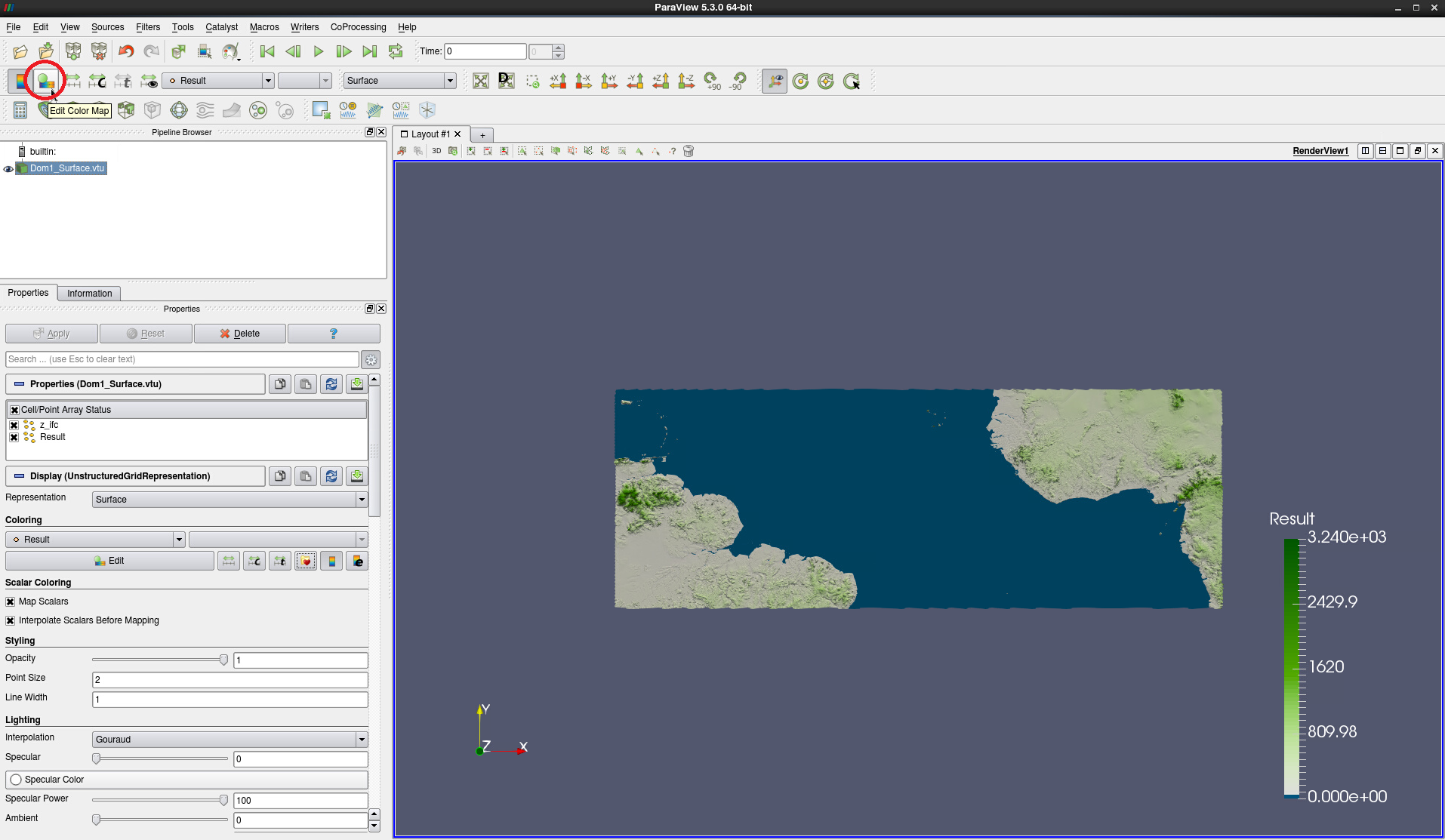Uncheck the Cell/Point Array Status checkbox
This screenshot has height=840, width=1445.
coord(14,410)
